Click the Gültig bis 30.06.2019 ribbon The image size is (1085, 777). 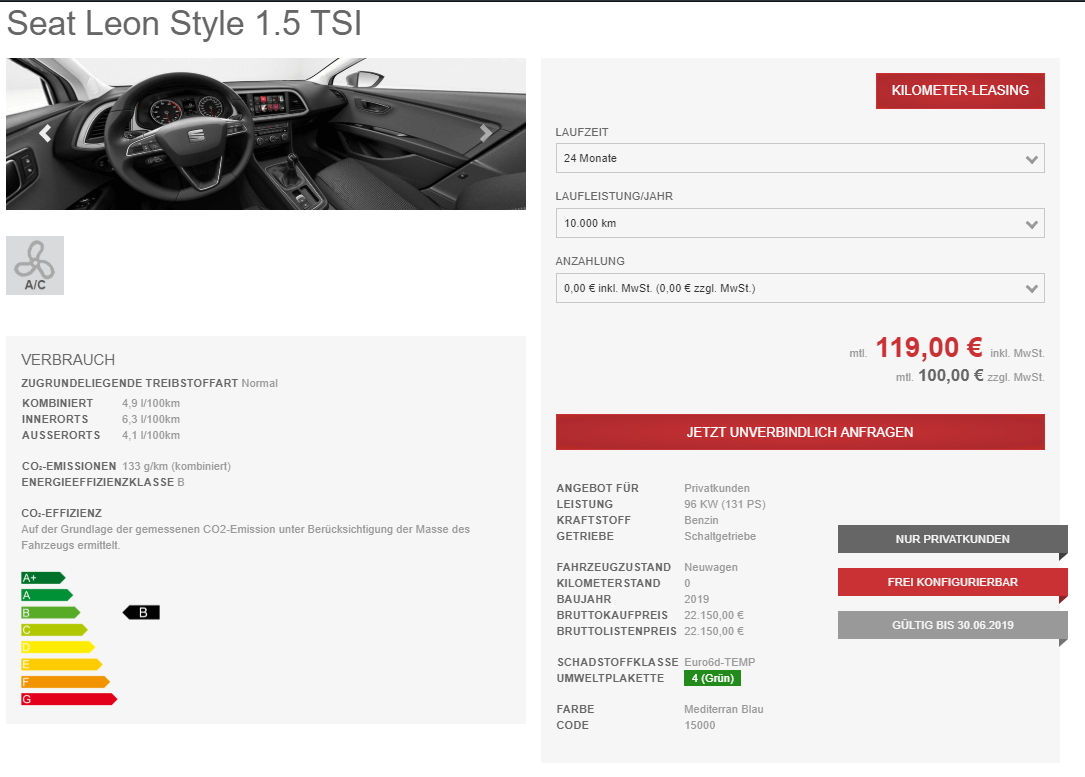pos(952,625)
